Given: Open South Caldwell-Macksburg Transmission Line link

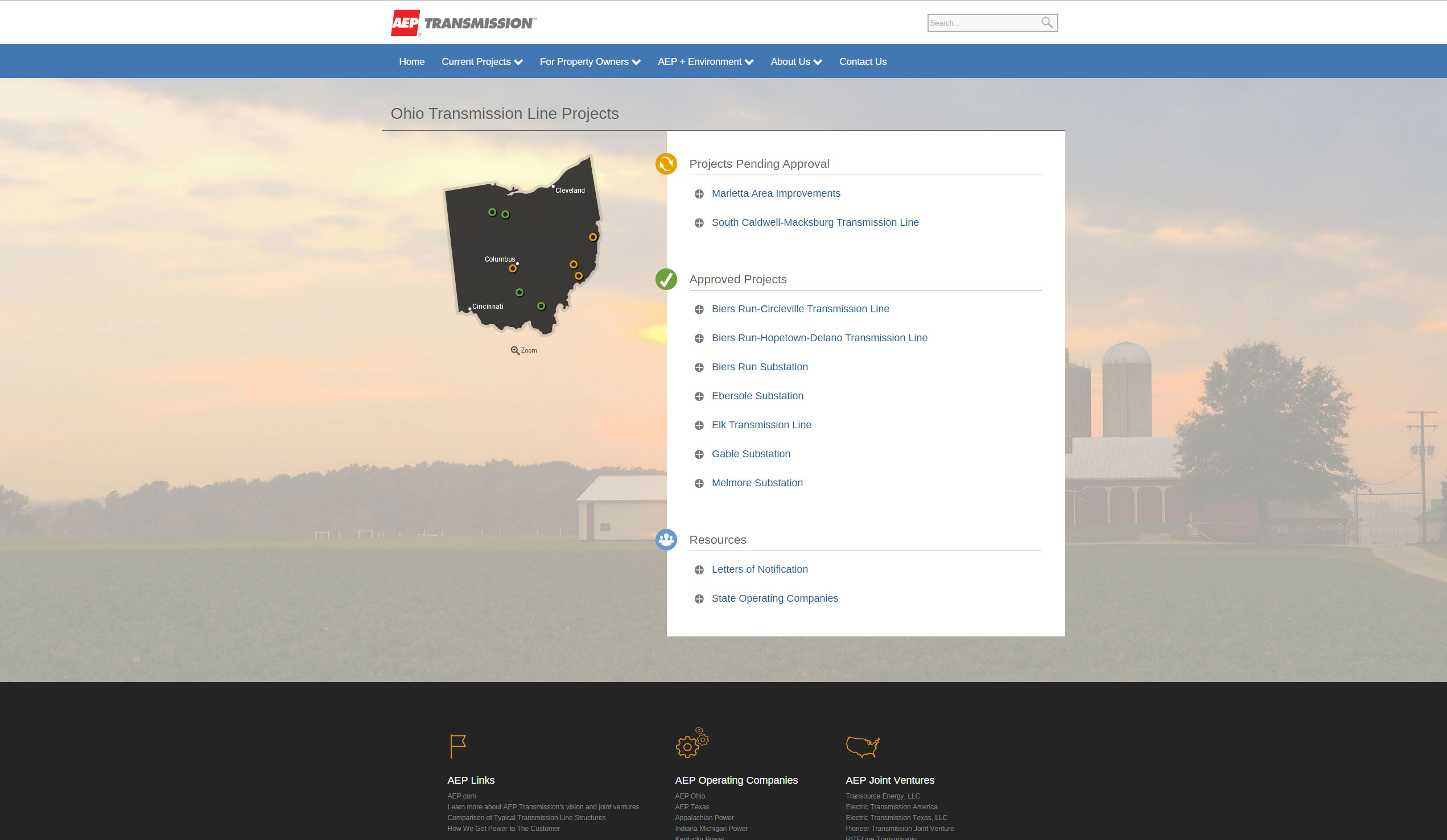Looking at the screenshot, I should (815, 222).
